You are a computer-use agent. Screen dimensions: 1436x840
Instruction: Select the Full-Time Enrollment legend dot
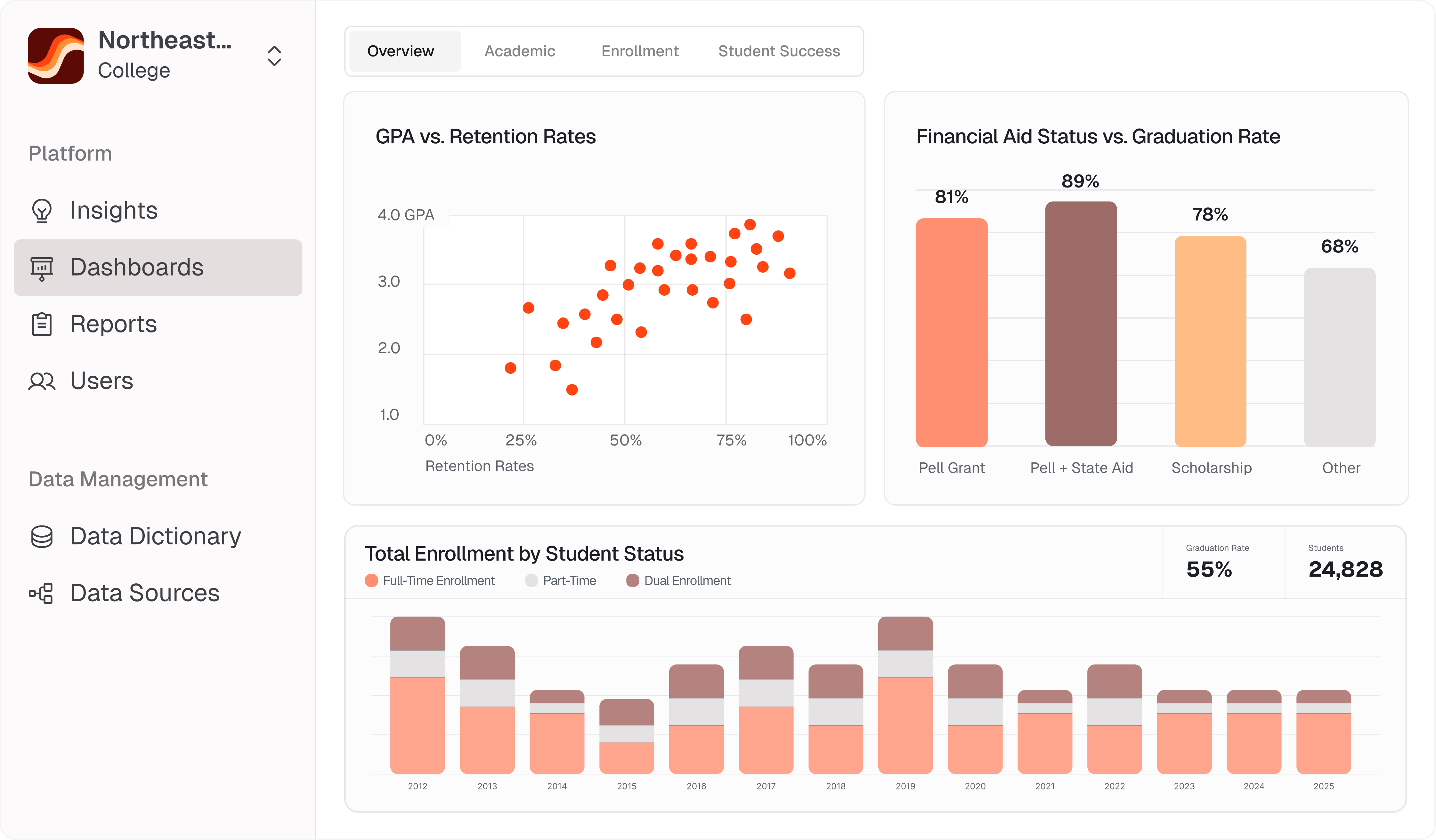tap(371, 580)
